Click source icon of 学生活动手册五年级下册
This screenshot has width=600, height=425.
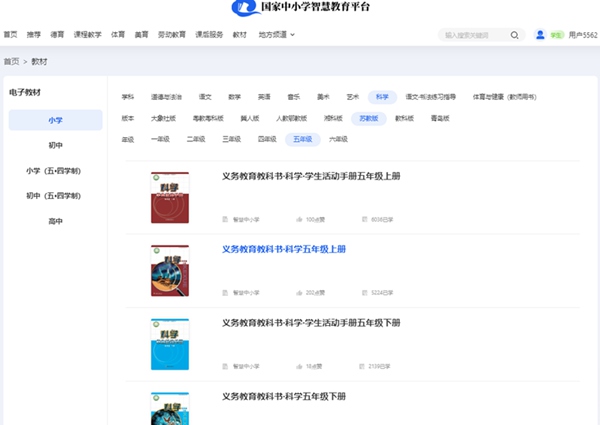tap(225, 366)
